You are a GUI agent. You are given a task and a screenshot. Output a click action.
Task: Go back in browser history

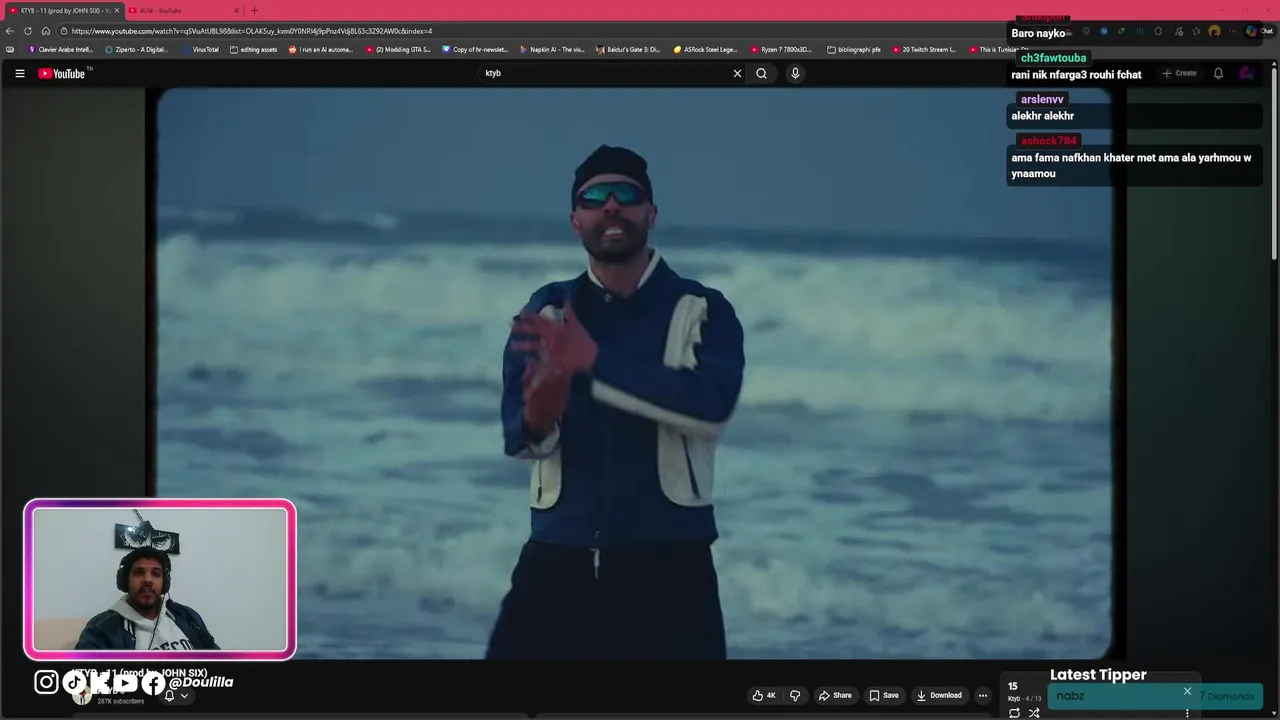pyautogui.click(x=10, y=31)
